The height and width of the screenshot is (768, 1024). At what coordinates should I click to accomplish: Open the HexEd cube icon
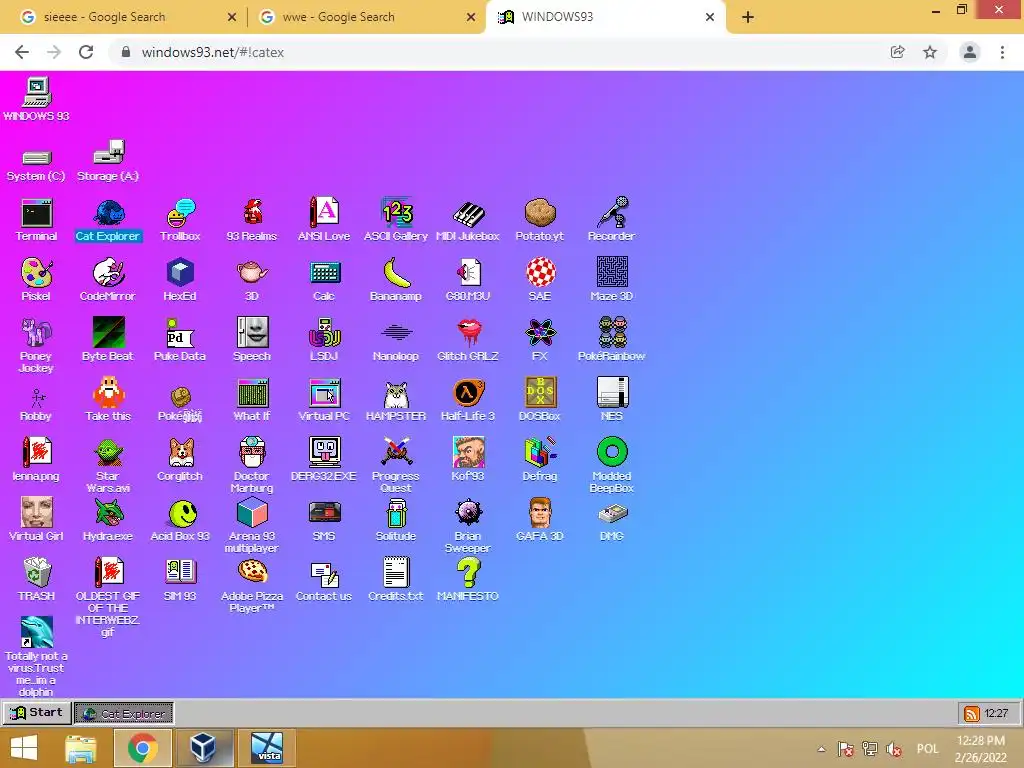(x=180, y=280)
